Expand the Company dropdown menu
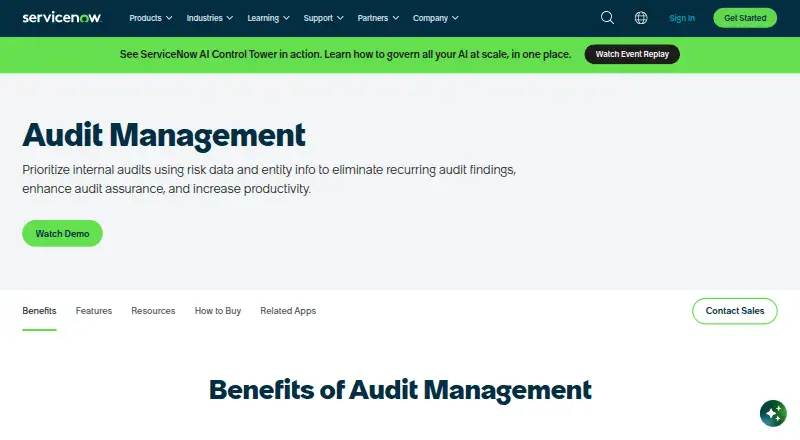The image size is (800, 440). click(436, 18)
